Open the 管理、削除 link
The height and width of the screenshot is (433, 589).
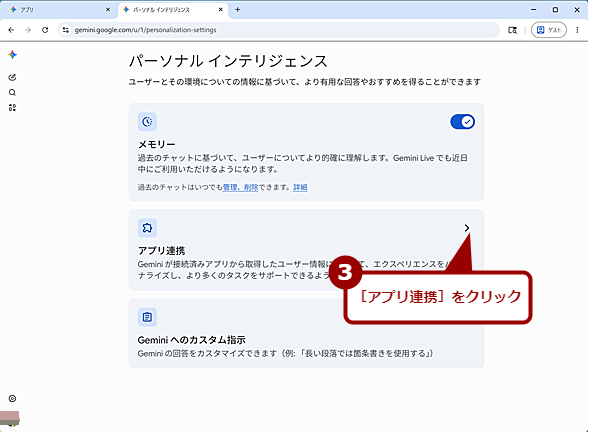pos(240,187)
